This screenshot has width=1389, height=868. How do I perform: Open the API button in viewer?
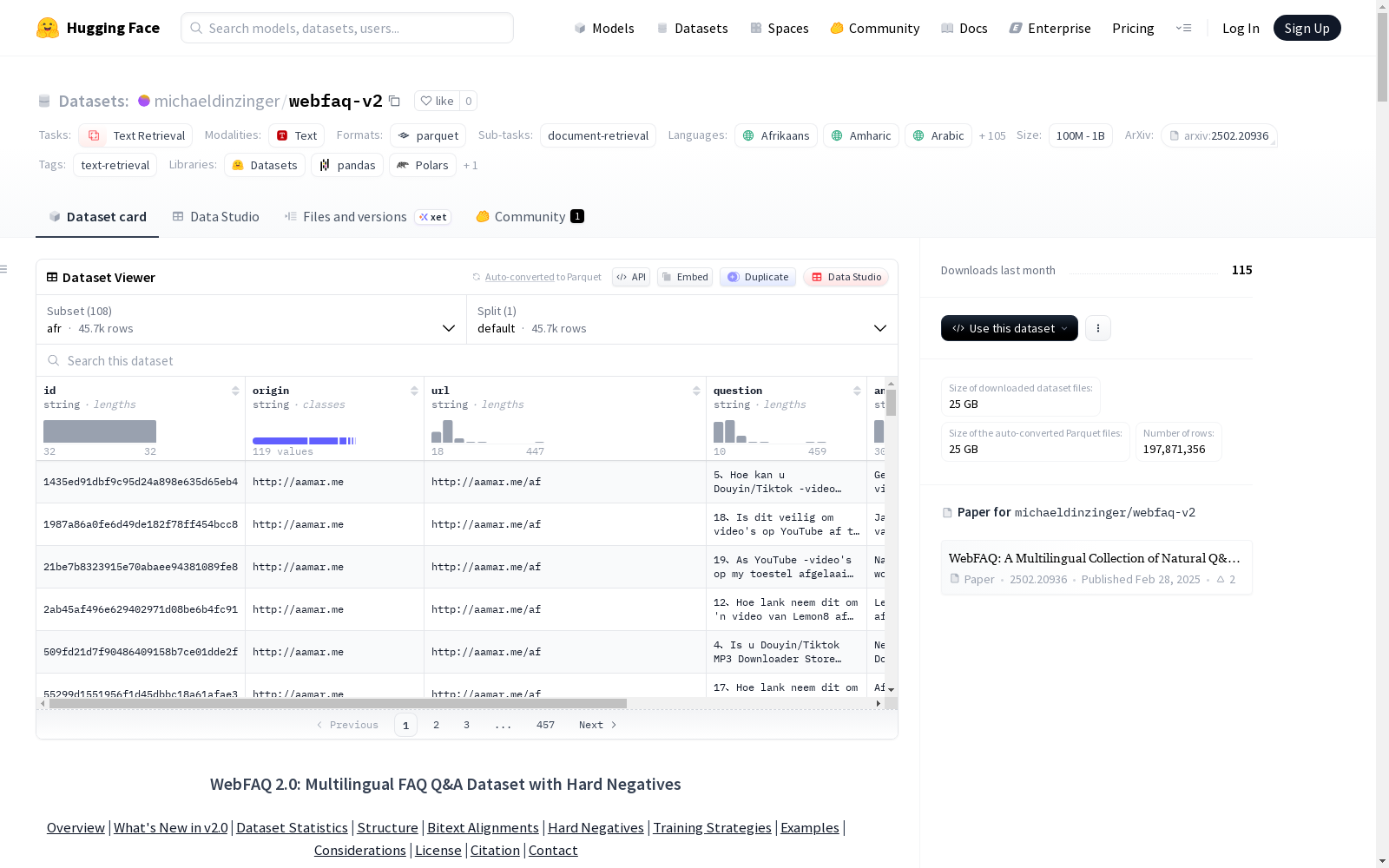click(631, 277)
